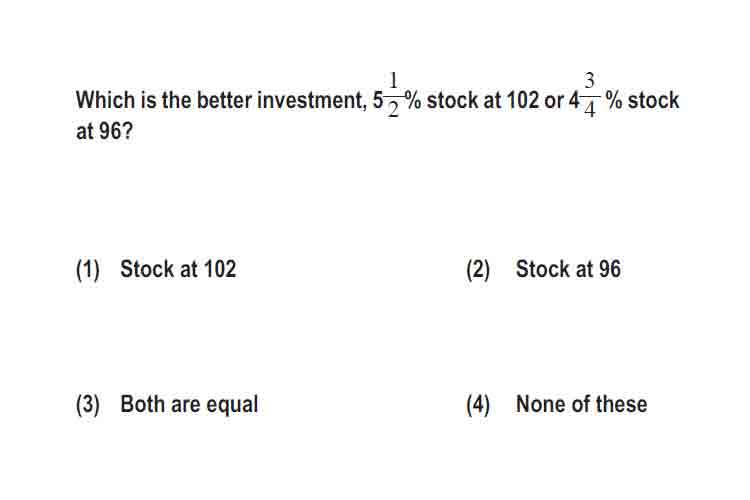Click the (1) option number
The image size is (750, 500).
pyautogui.click(x=88, y=269)
